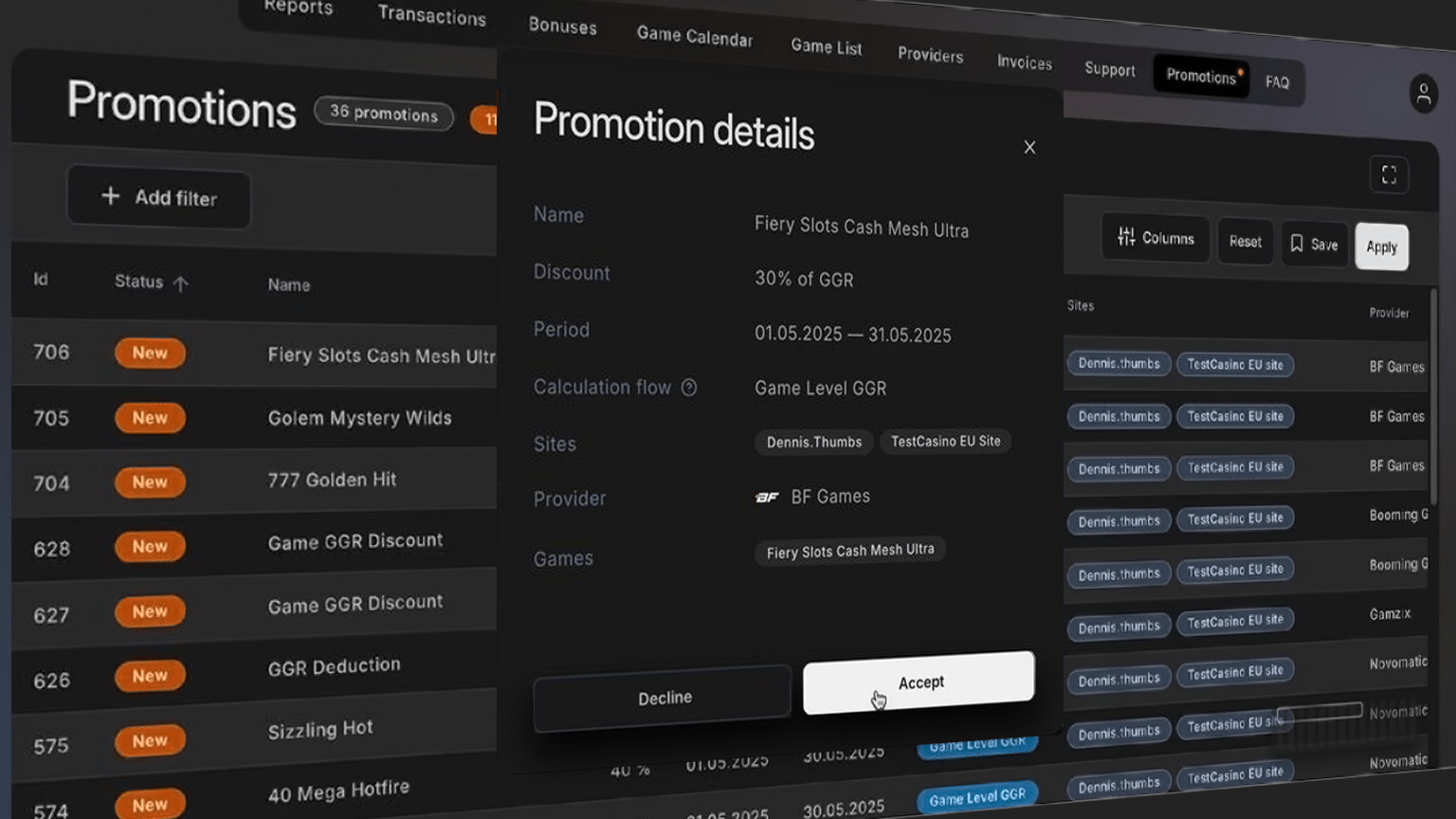This screenshot has width=1456, height=819.
Task: Select the Golem Mystery Wilds row
Action: pos(359,418)
